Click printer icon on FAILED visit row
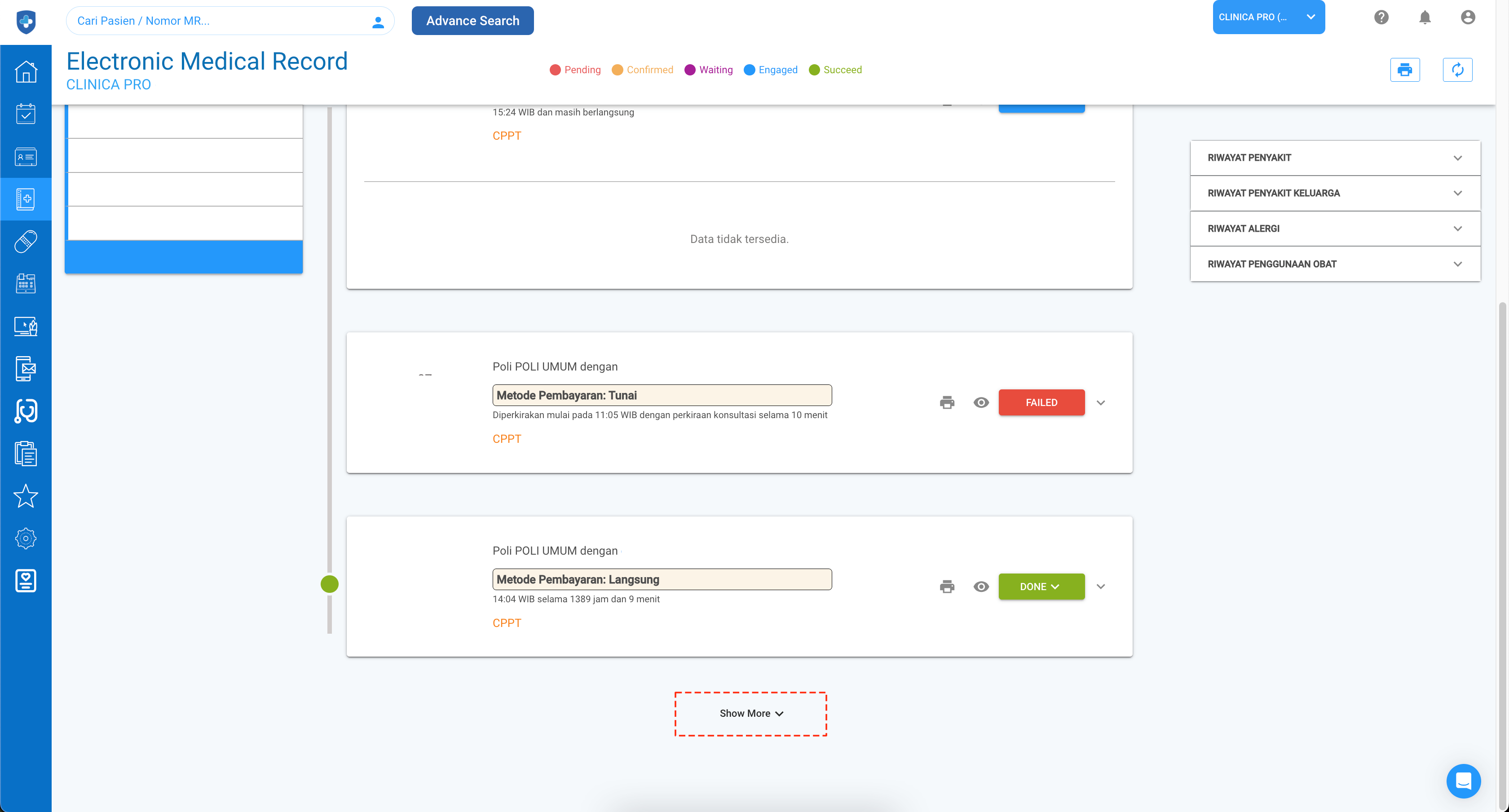 click(x=947, y=402)
